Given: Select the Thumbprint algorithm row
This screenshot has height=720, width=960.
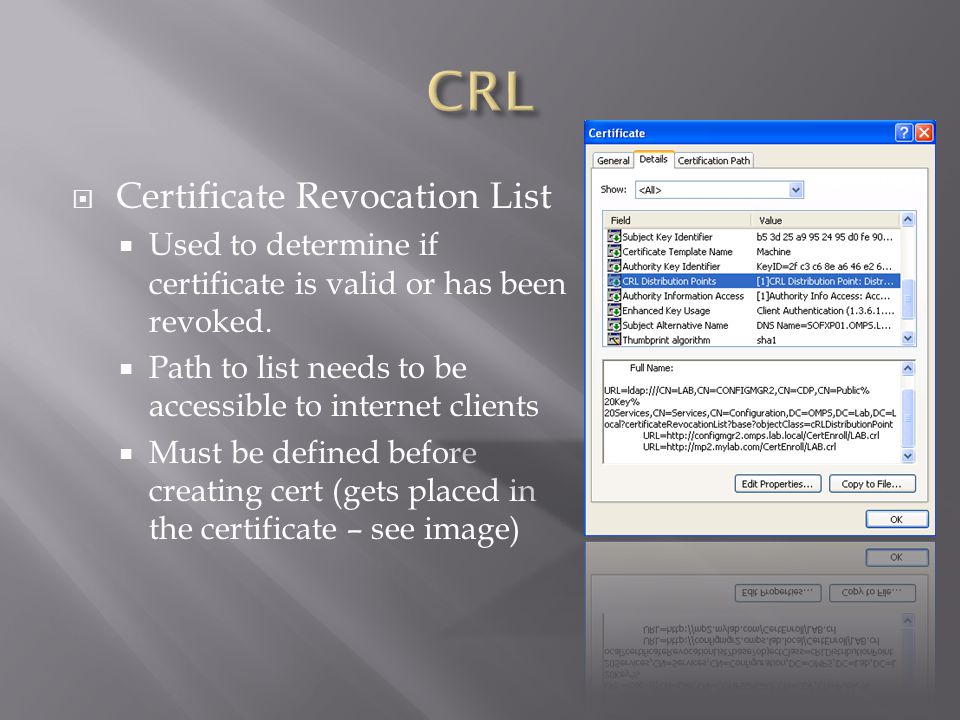Looking at the screenshot, I should click(x=753, y=340).
